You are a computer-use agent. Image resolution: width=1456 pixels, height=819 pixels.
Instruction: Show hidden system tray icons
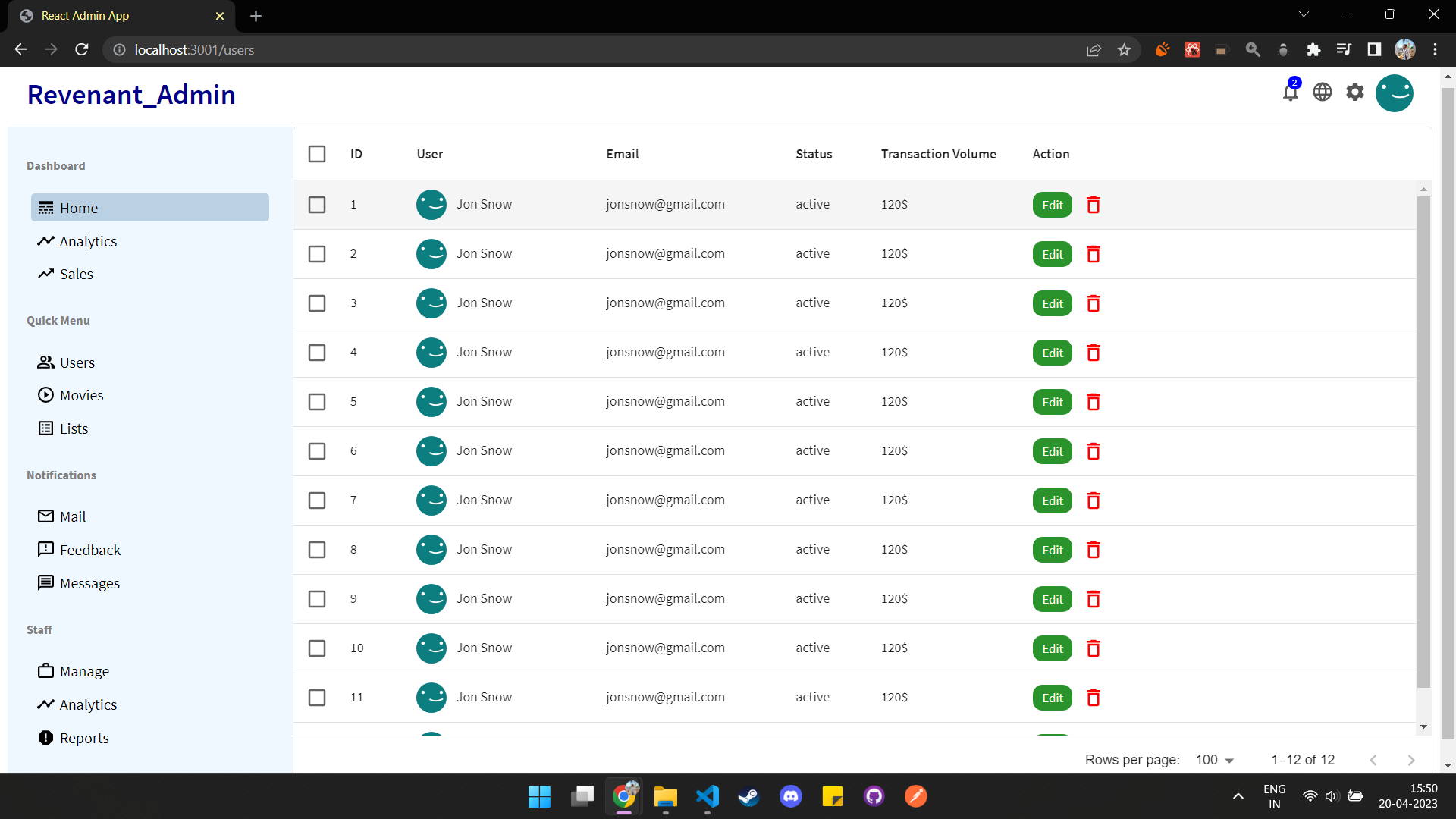(1238, 796)
